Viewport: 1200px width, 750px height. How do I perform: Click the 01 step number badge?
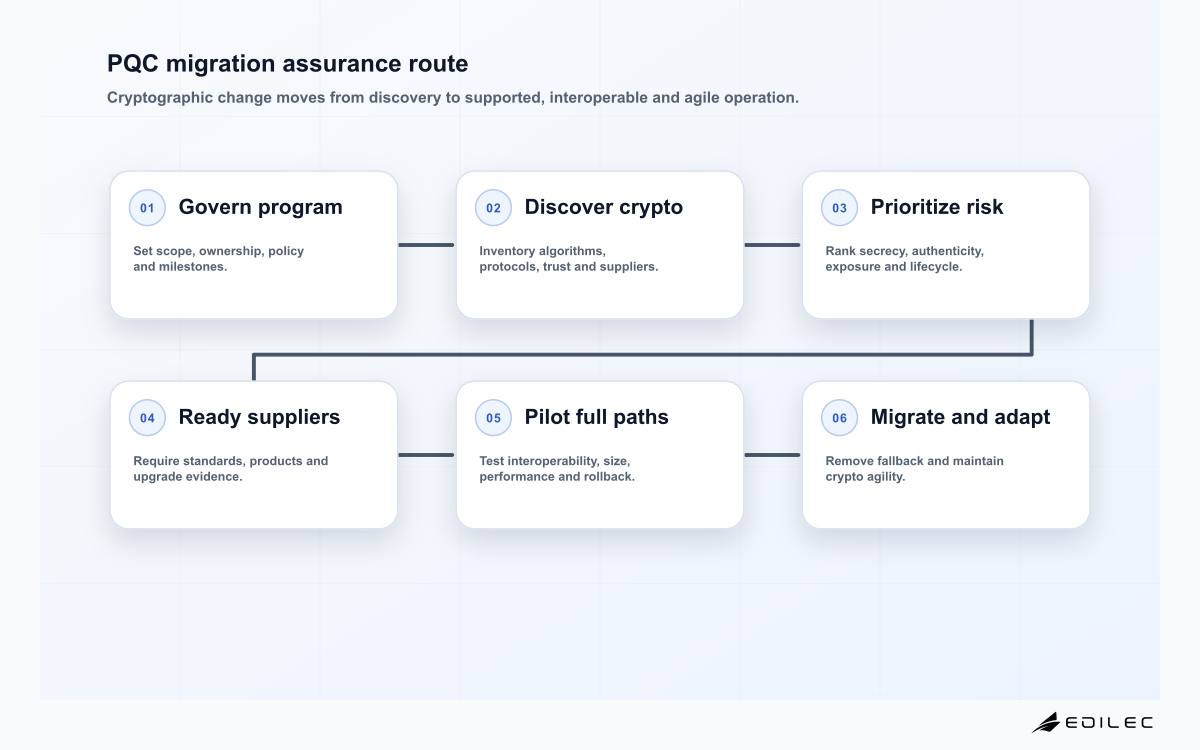(x=147, y=208)
